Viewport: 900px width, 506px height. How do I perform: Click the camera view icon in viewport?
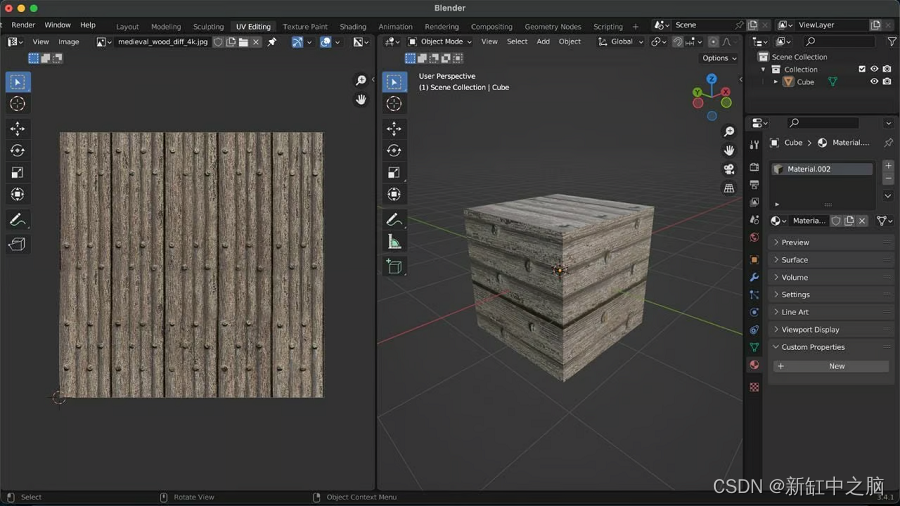click(728, 169)
